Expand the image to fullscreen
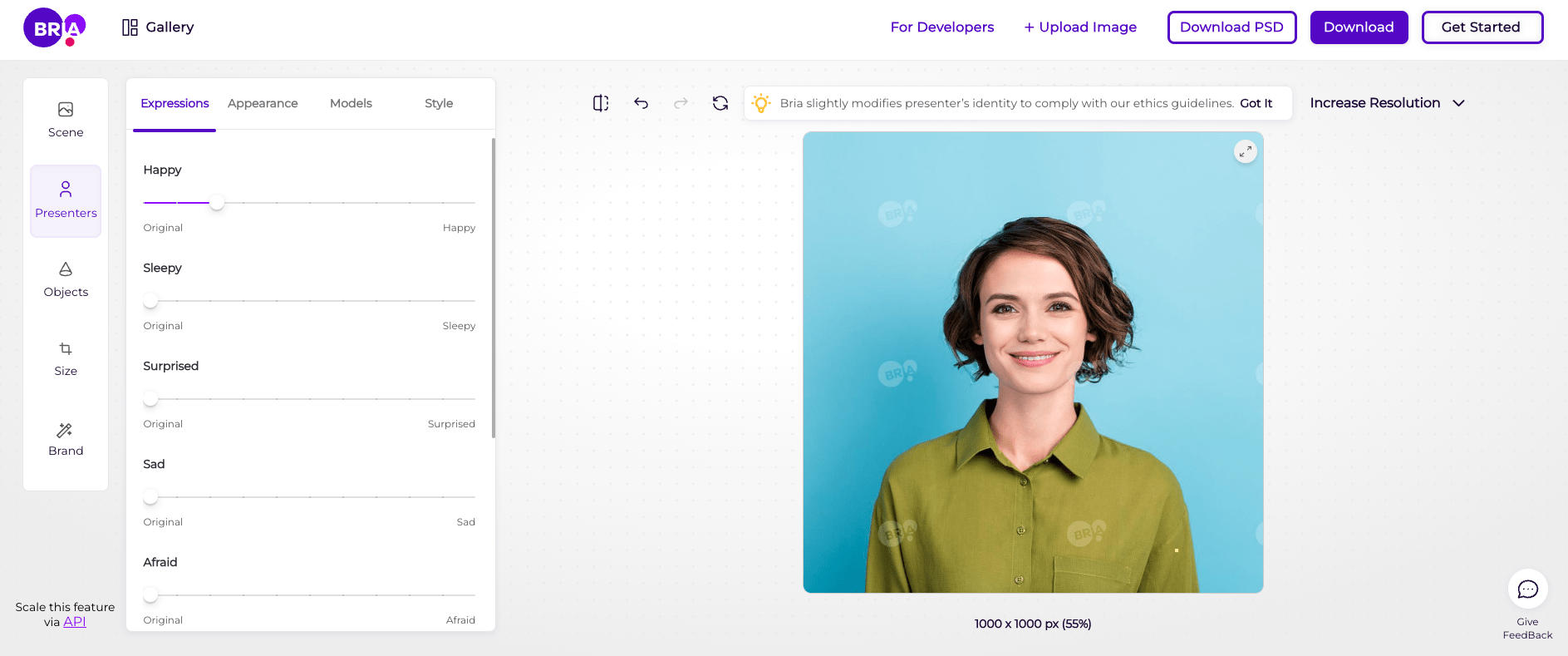1568x656 pixels. [1245, 151]
